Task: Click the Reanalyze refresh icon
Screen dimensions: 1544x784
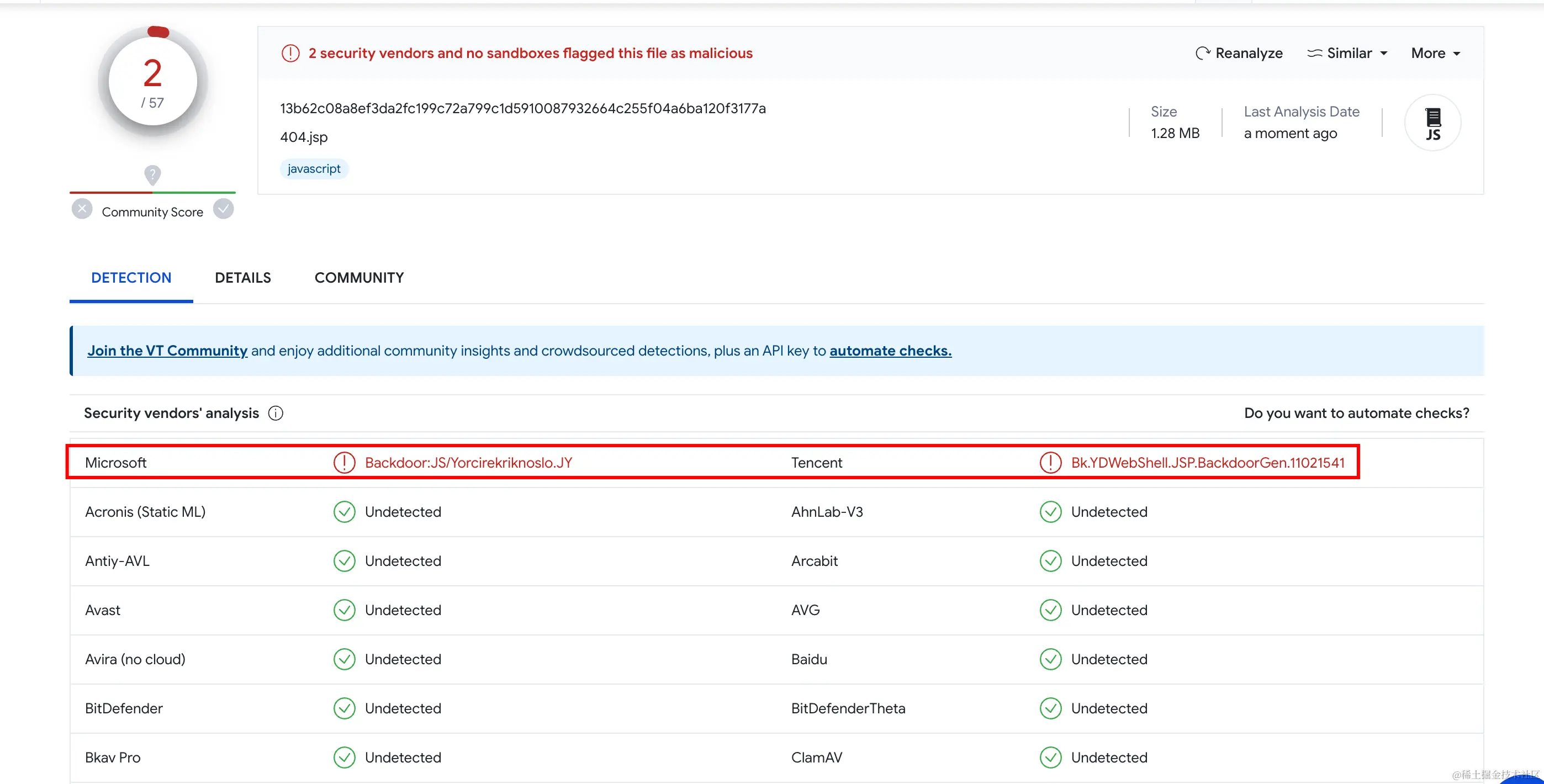Action: coord(1202,54)
